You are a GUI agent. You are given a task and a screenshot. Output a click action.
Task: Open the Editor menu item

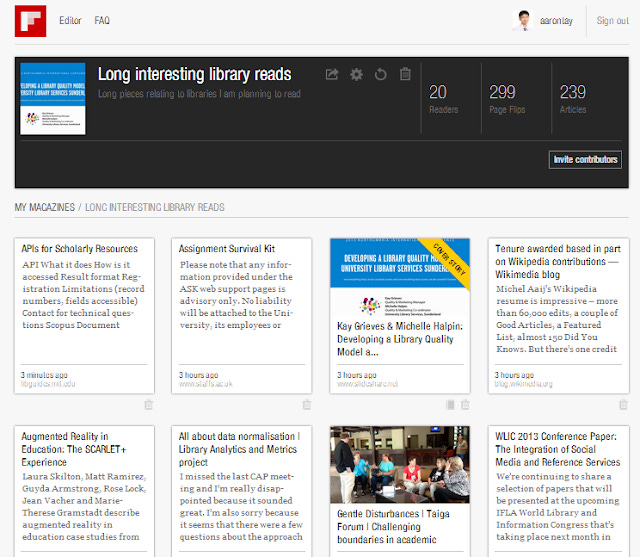(70, 20)
